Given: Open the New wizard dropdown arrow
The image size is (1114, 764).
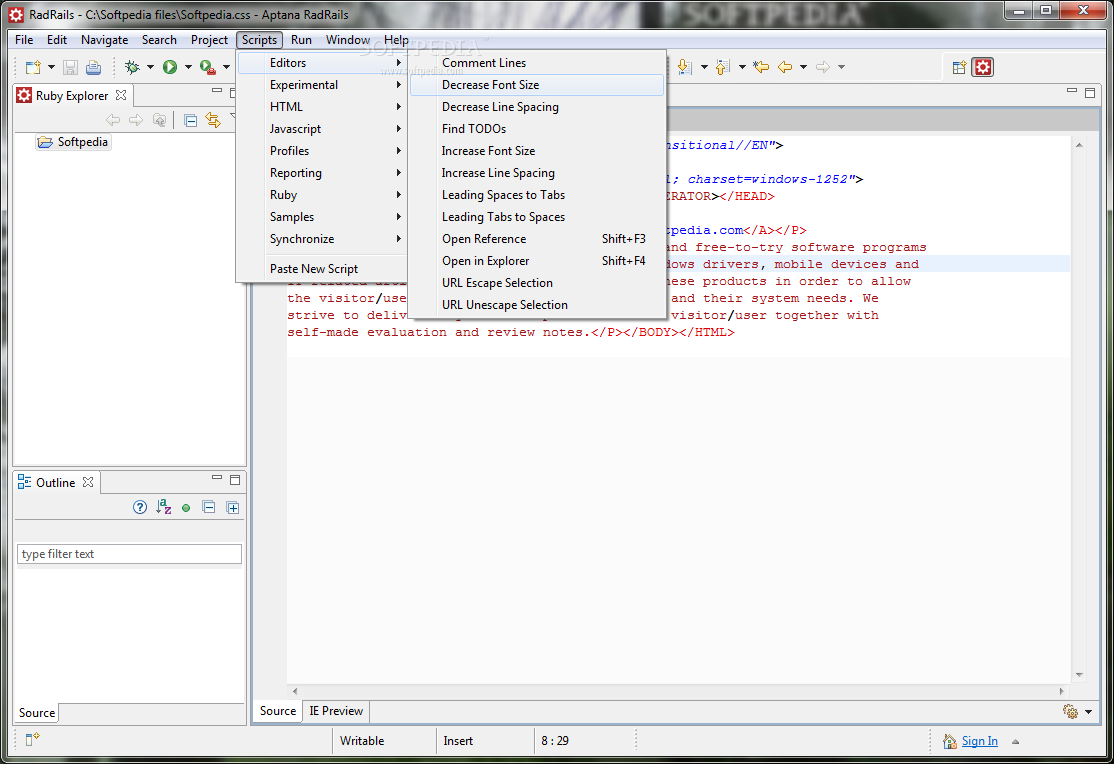Looking at the screenshot, I should pos(51,68).
